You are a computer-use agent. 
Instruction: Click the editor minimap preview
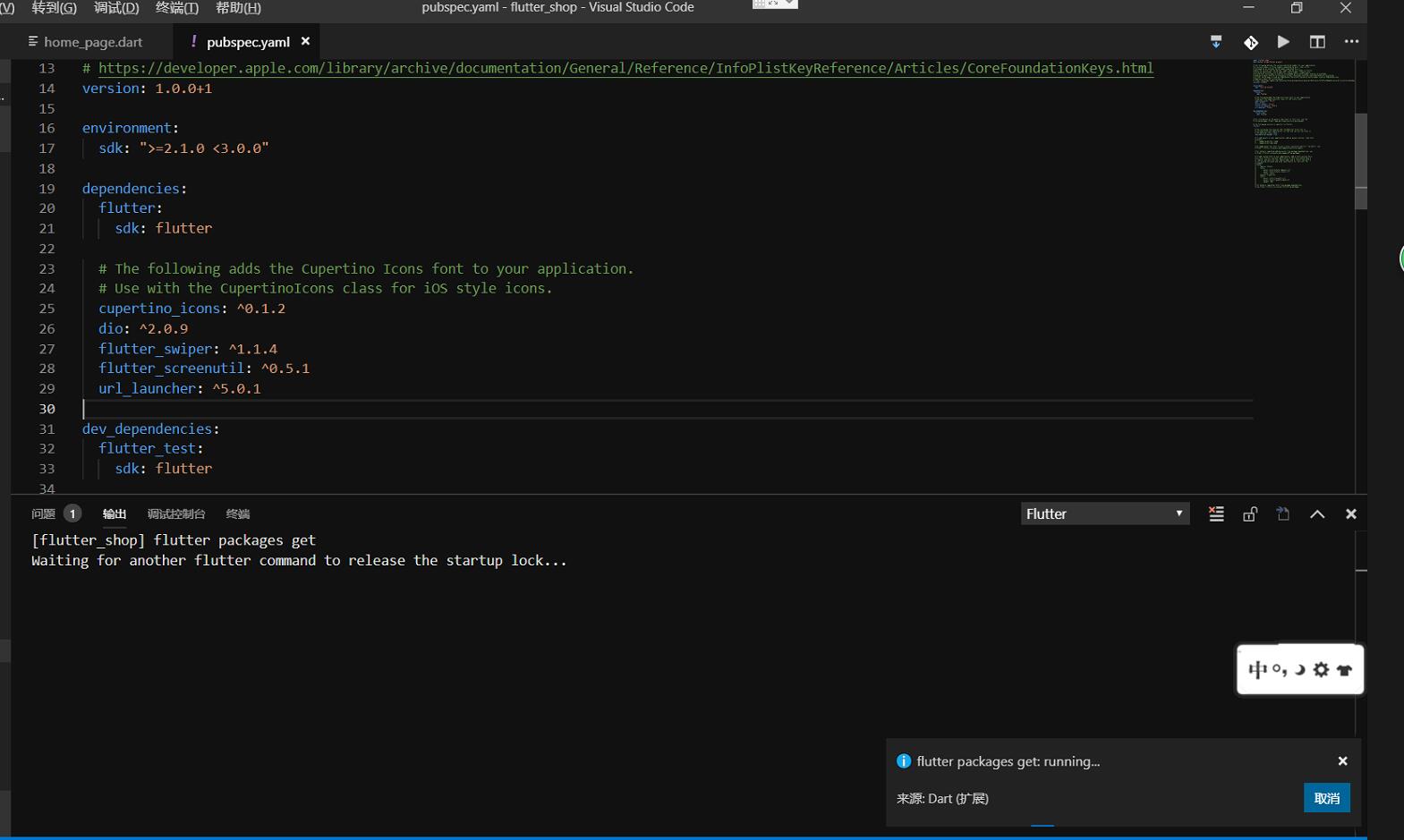[1303, 123]
